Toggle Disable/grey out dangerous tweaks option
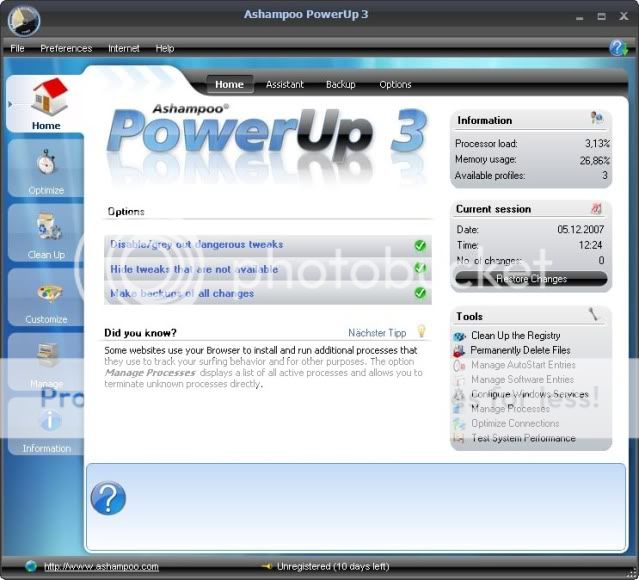Screen dimensions: 639x580 [x=420, y=245]
